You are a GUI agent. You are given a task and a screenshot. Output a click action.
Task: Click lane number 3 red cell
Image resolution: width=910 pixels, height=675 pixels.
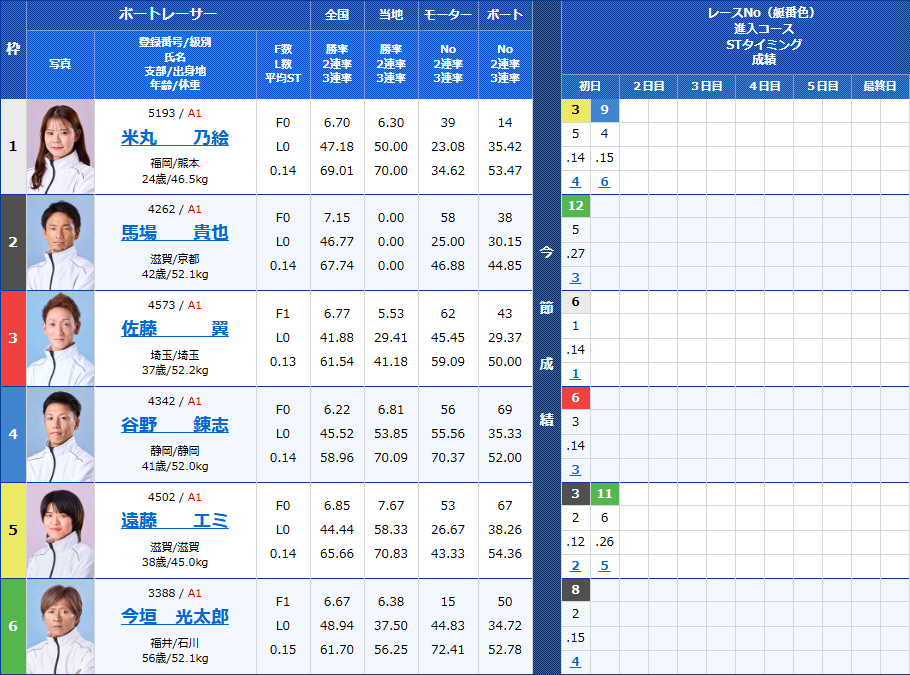[x=13, y=338]
